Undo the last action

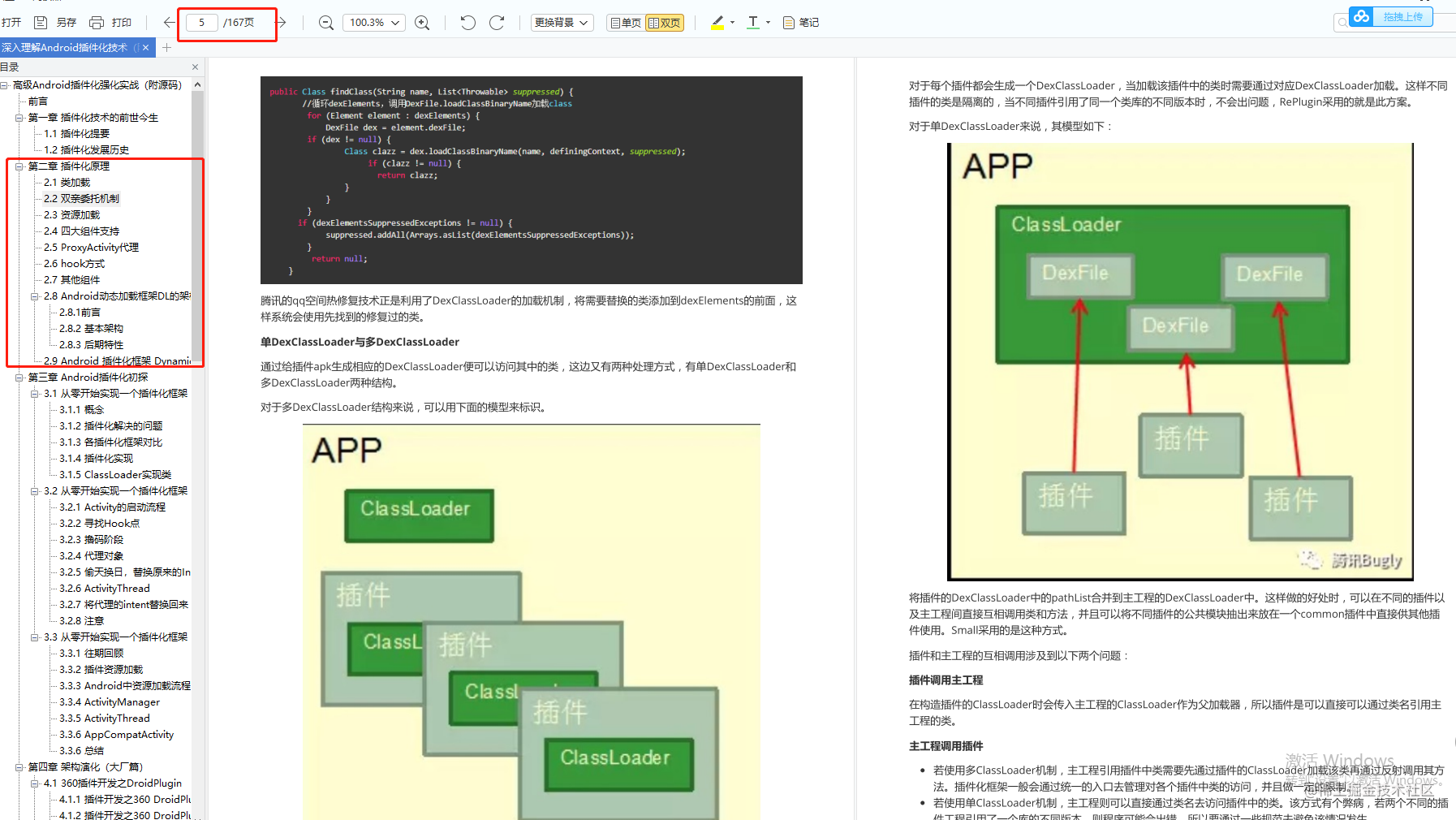467,23
